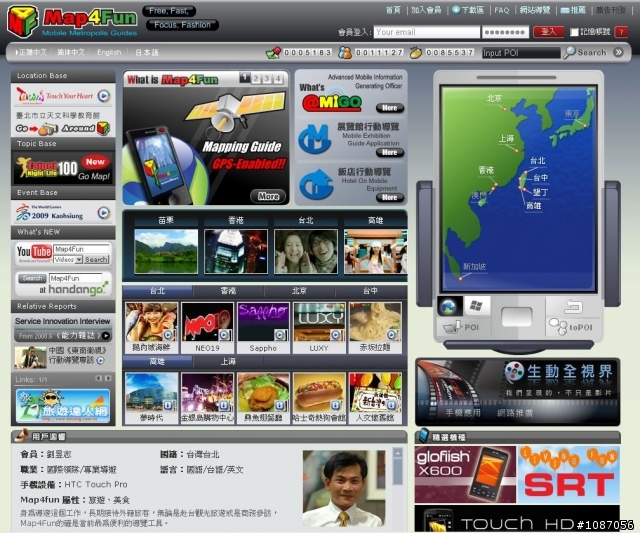Click the SRT balloon banner
The width and height of the screenshot is (640, 533).
point(569,474)
